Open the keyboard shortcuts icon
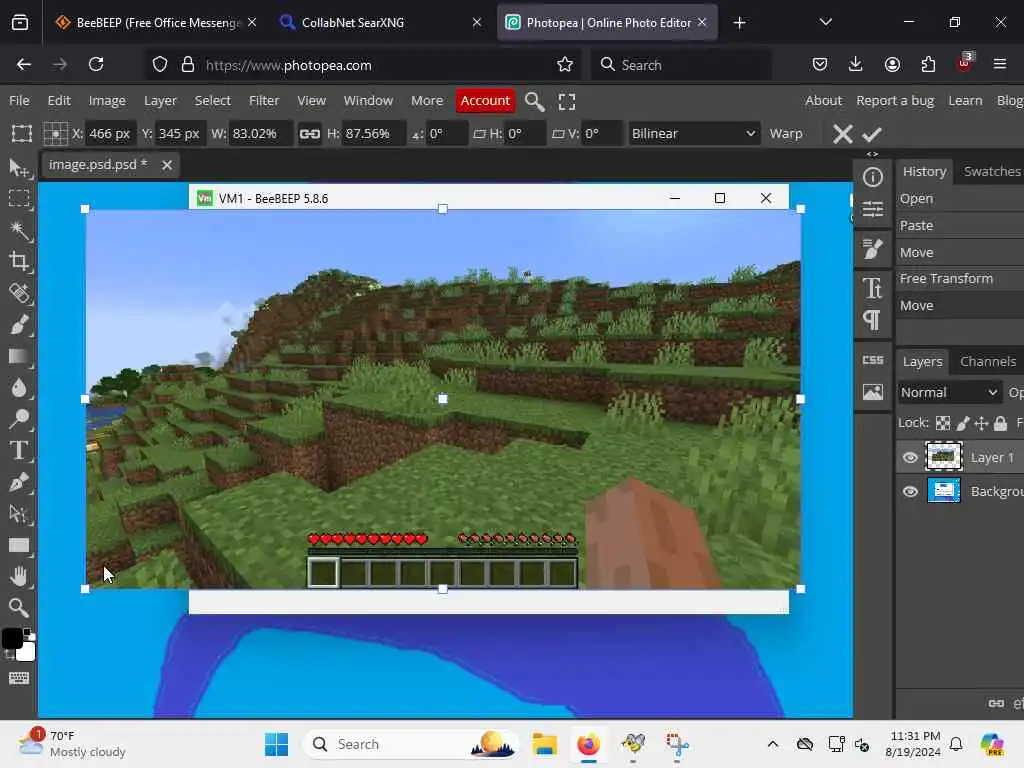 click(x=19, y=678)
